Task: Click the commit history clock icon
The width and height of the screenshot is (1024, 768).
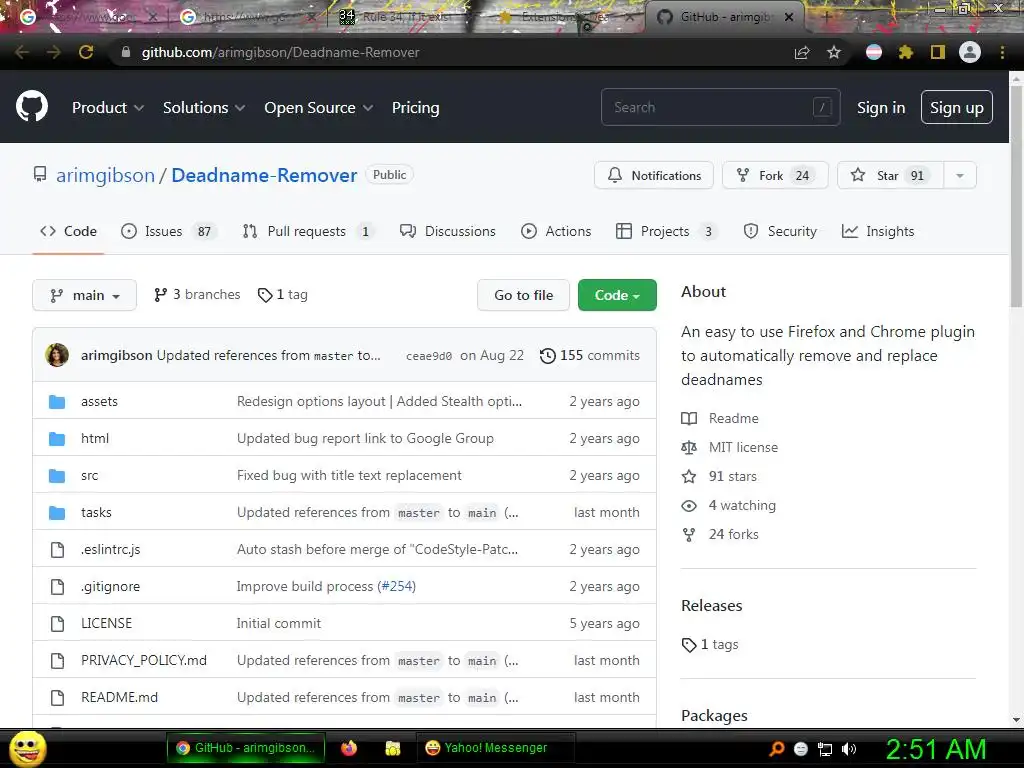Action: pos(548,355)
